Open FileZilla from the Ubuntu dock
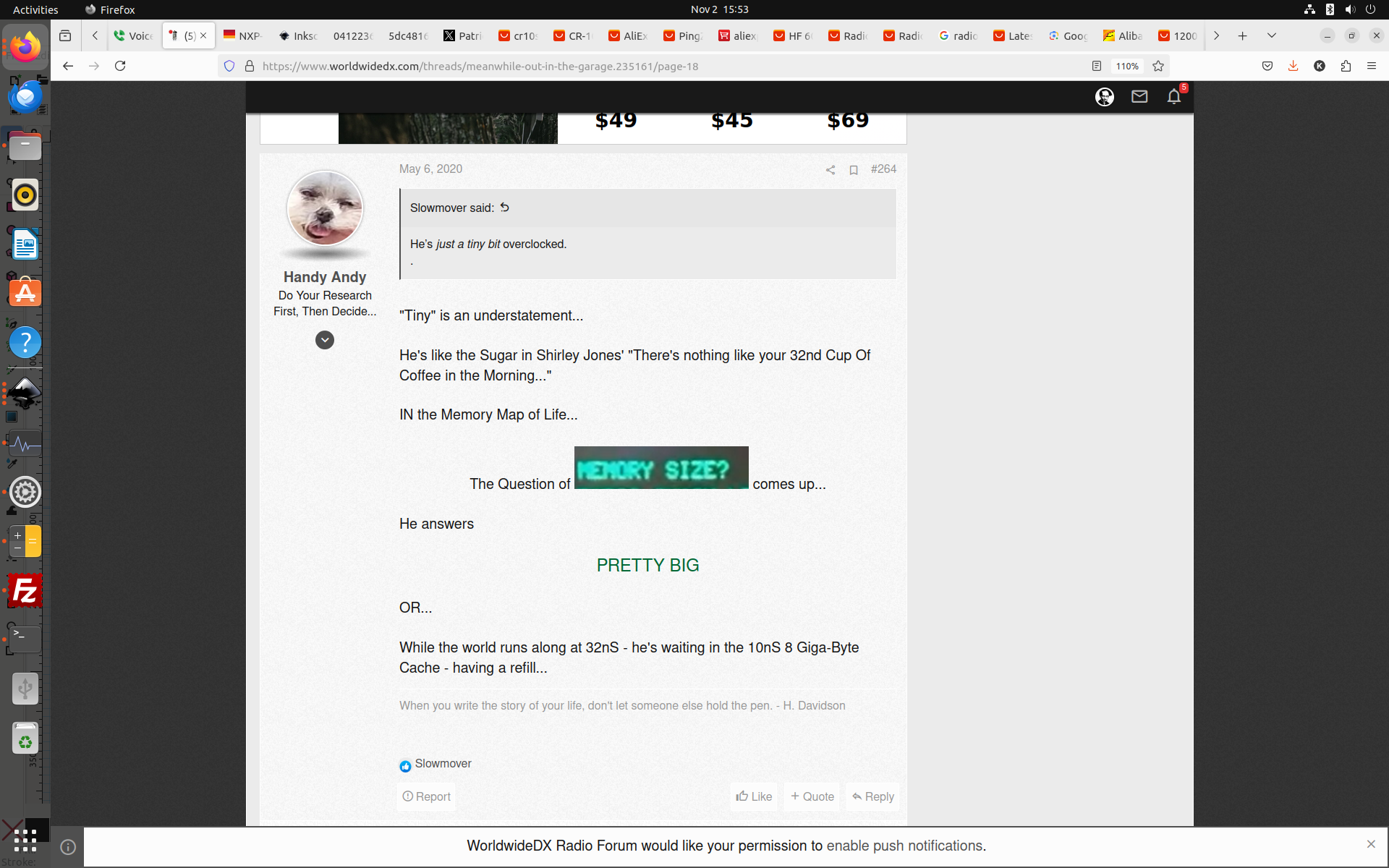The width and height of the screenshot is (1389, 868). pos(25,591)
